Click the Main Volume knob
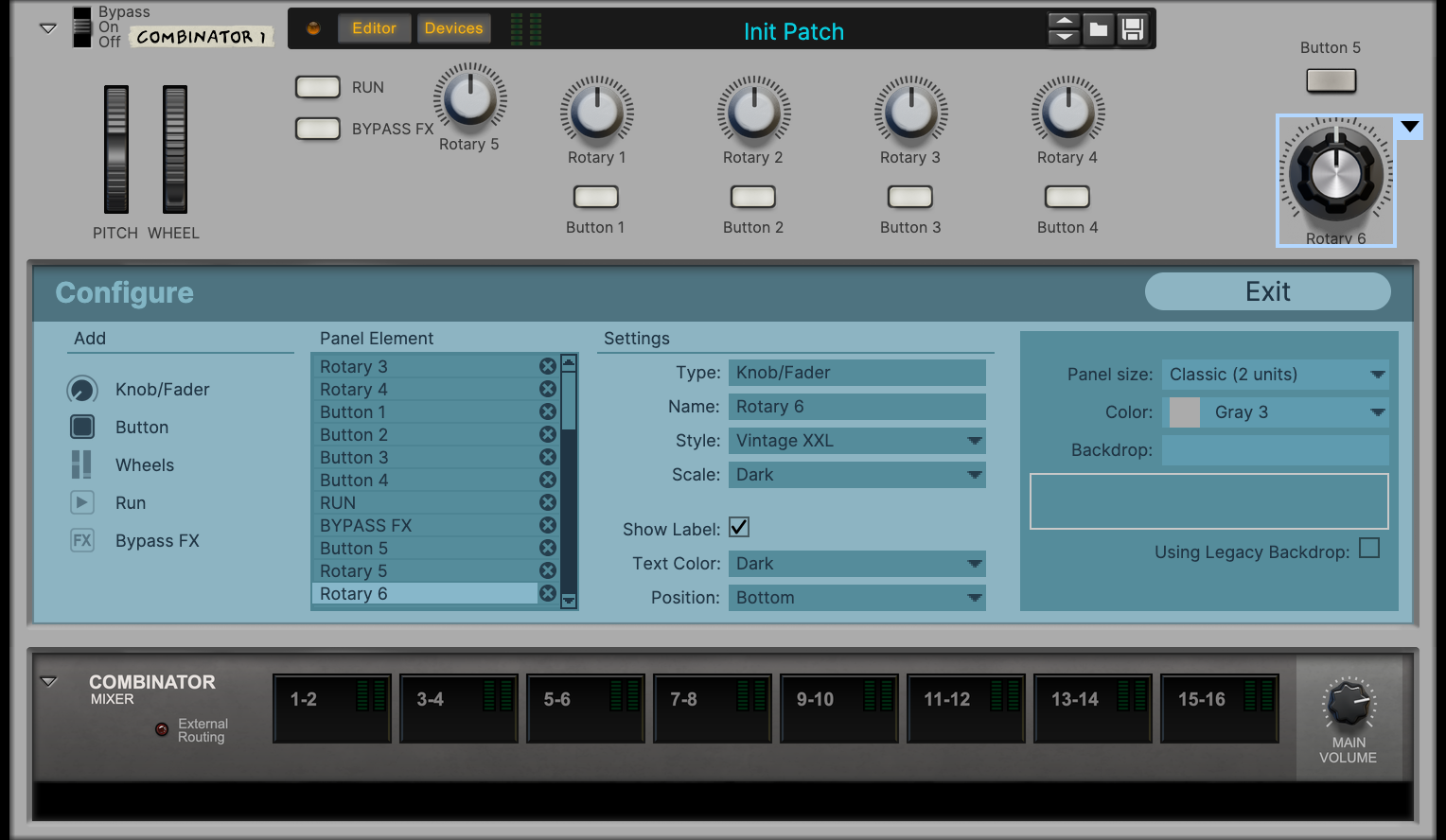The height and width of the screenshot is (840, 1446). click(1348, 705)
